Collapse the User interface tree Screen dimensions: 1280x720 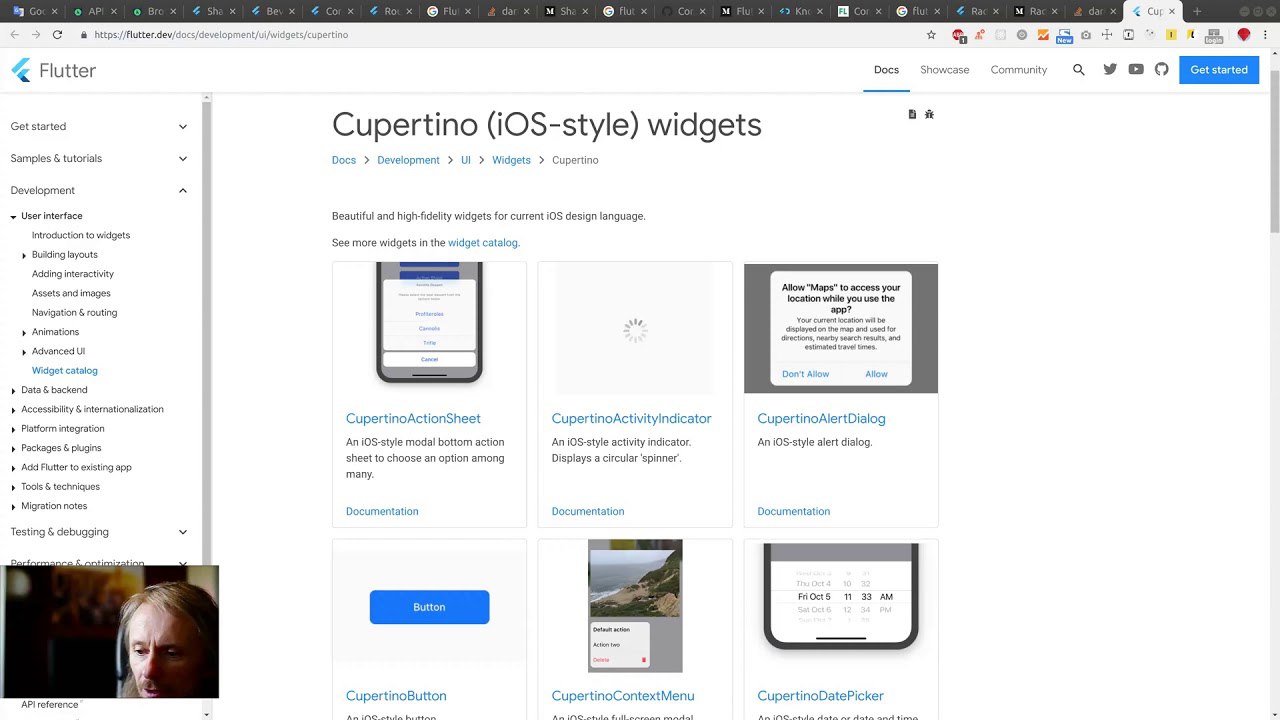(14, 217)
